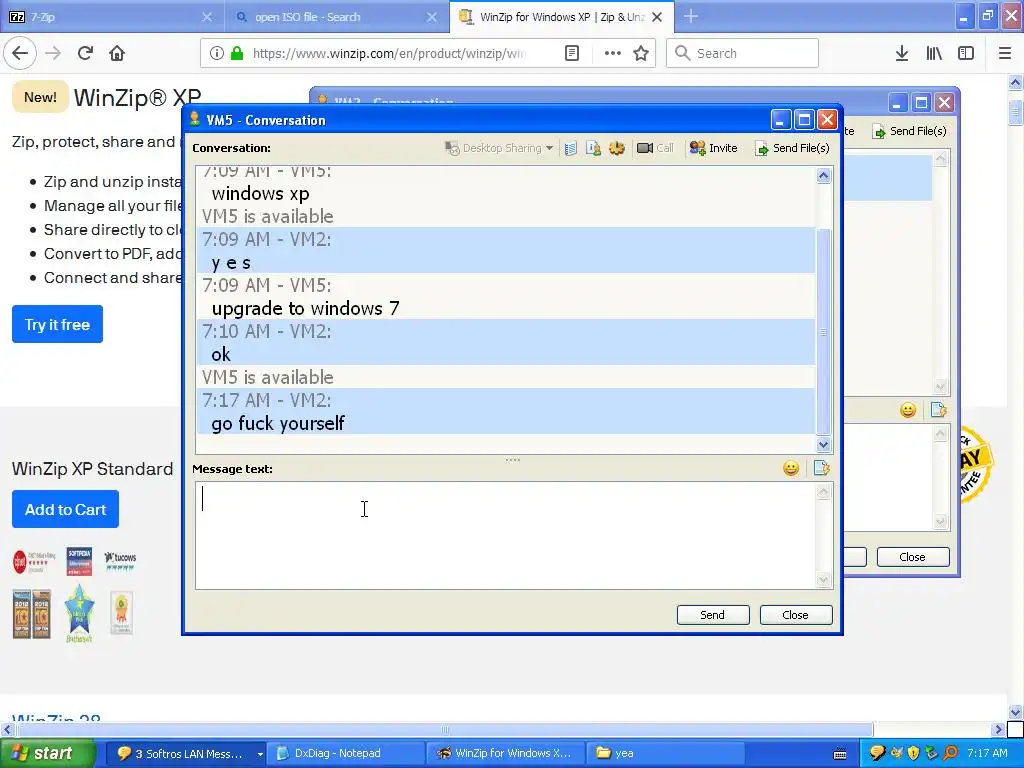This screenshot has width=1024, height=768.
Task: Go forward in browser history
Action: coord(53,53)
